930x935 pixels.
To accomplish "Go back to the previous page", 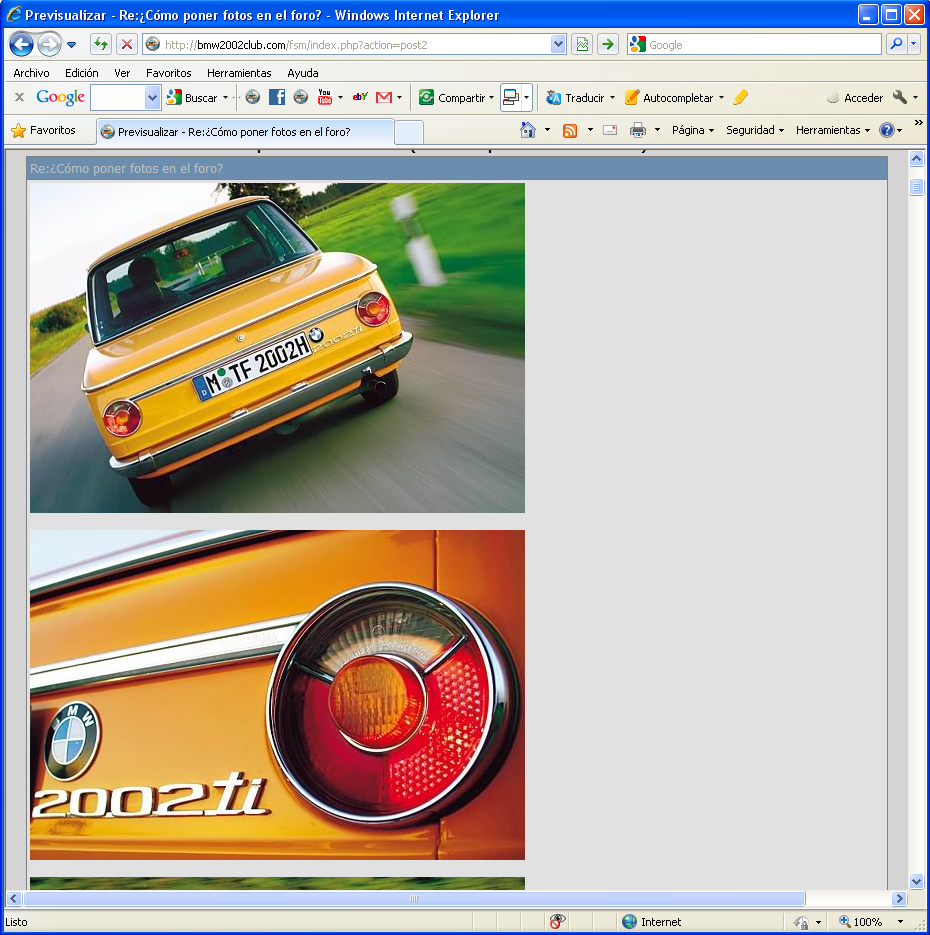I will (21, 45).
